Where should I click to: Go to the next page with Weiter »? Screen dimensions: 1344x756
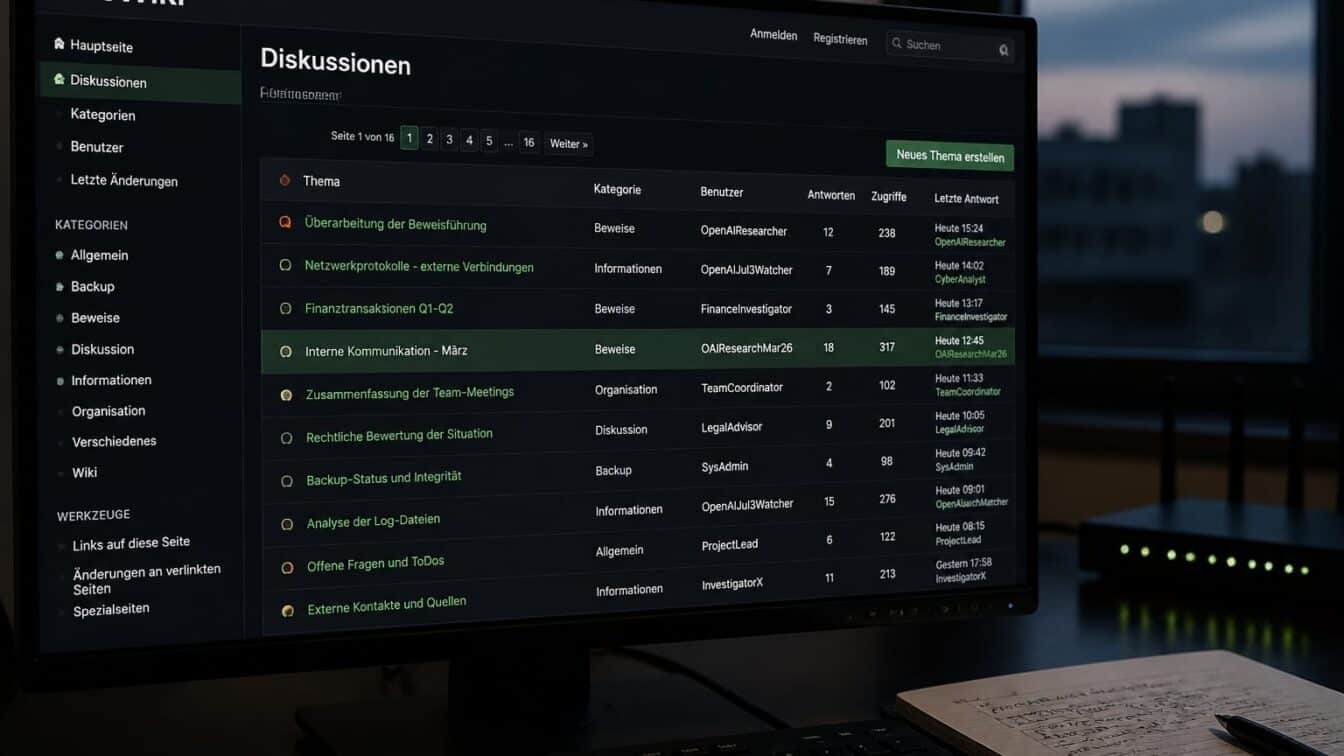[x=568, y=144]
